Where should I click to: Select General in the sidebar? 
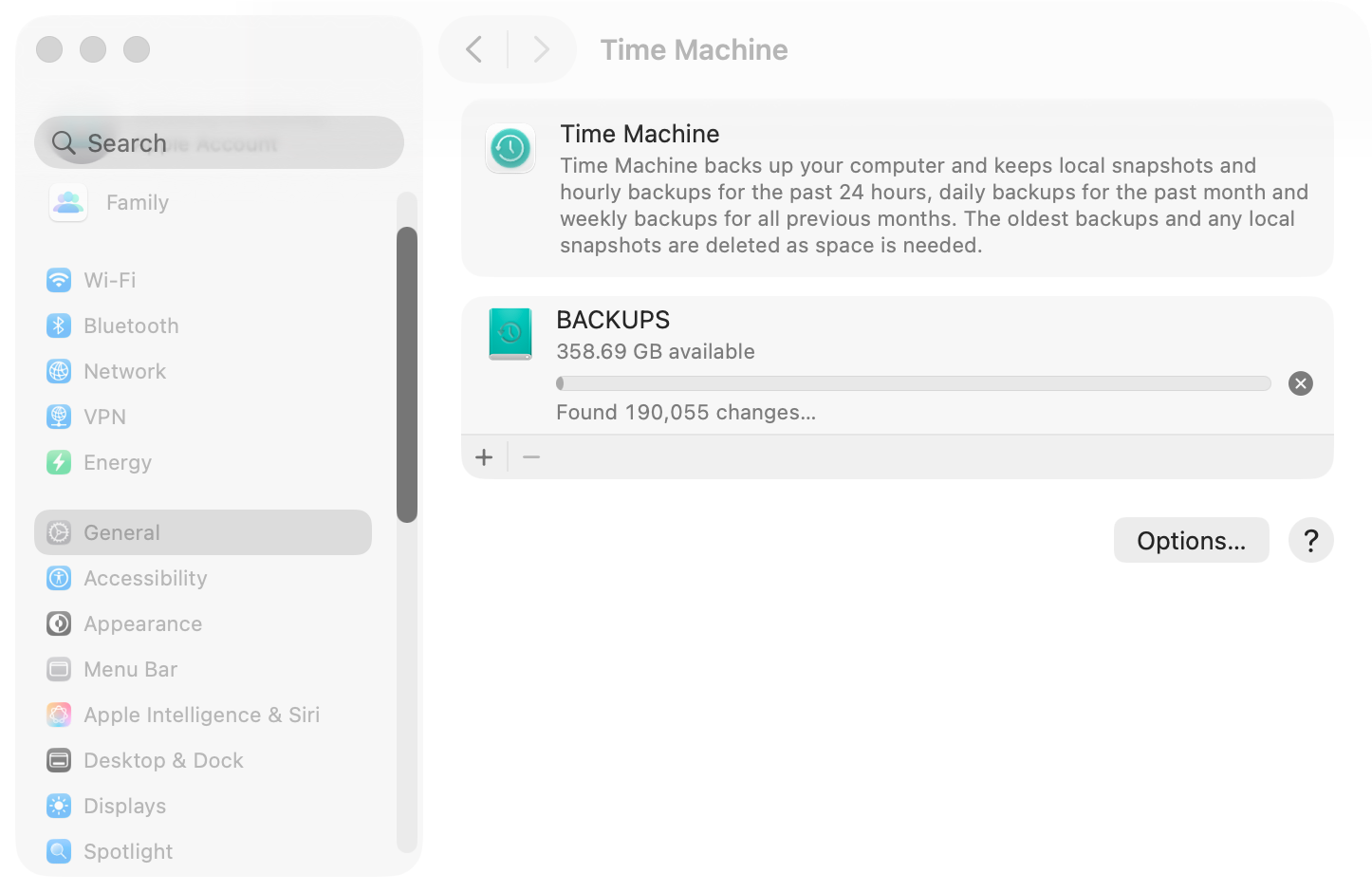[203, 532]
